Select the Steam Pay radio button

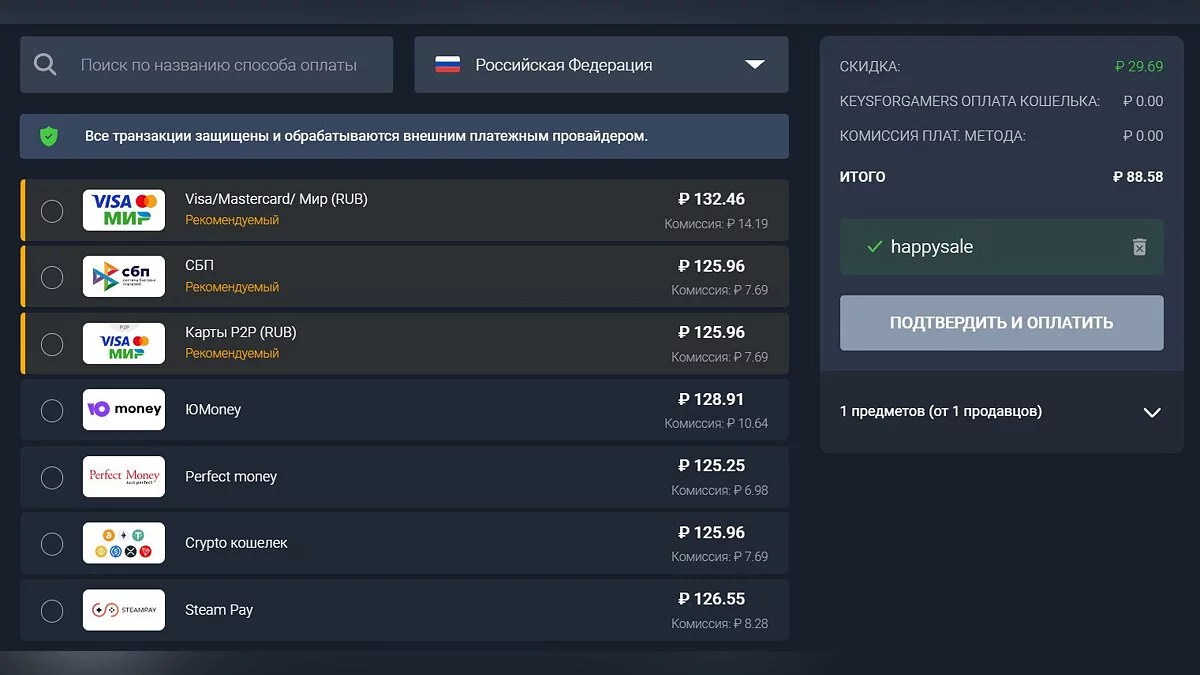point(52,610)
